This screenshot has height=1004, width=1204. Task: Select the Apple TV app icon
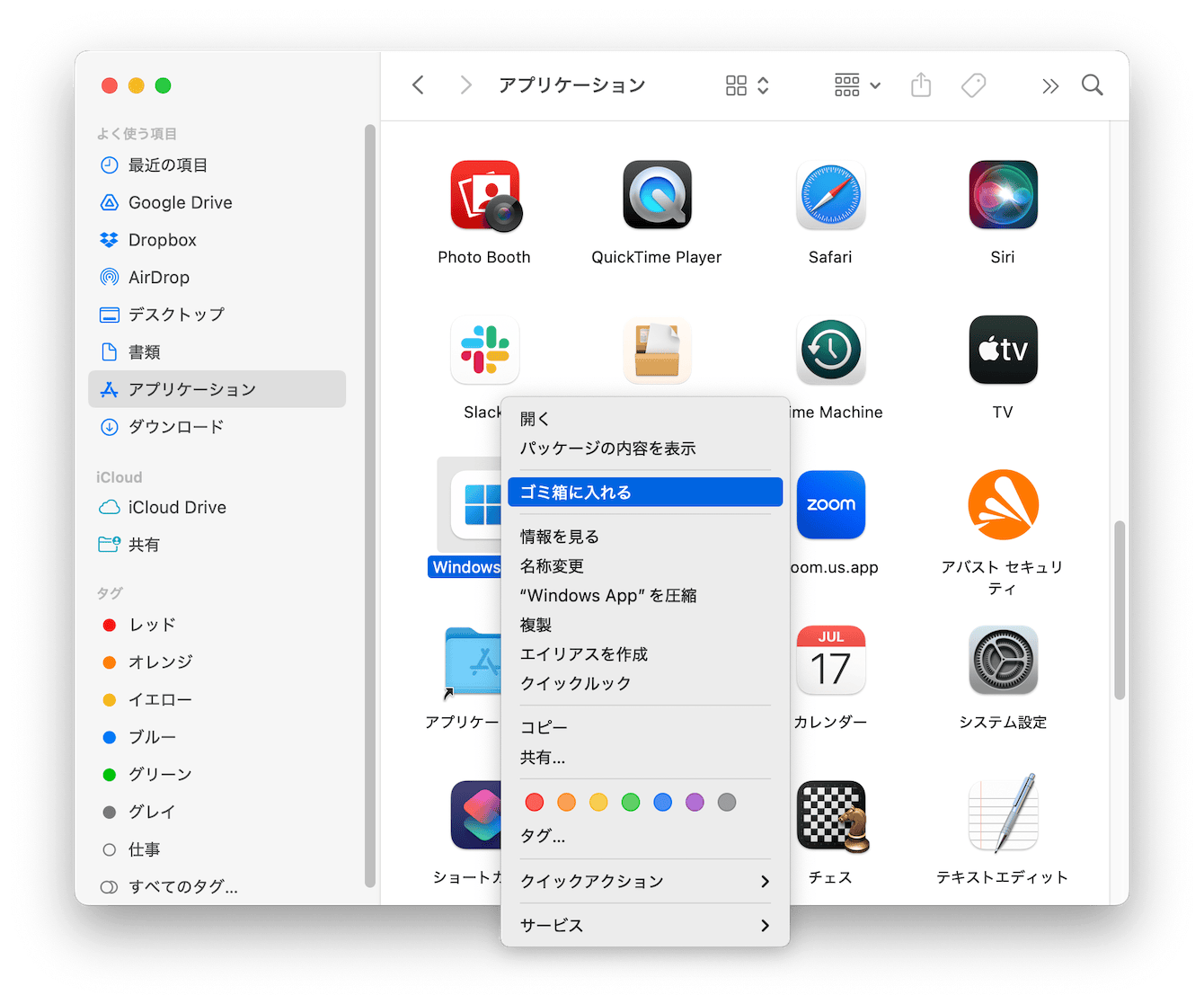[x=1003, y=351]
